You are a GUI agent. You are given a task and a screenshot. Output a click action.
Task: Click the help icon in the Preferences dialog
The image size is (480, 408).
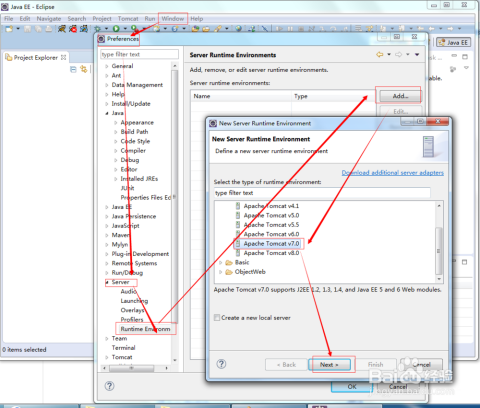point(109,386)
